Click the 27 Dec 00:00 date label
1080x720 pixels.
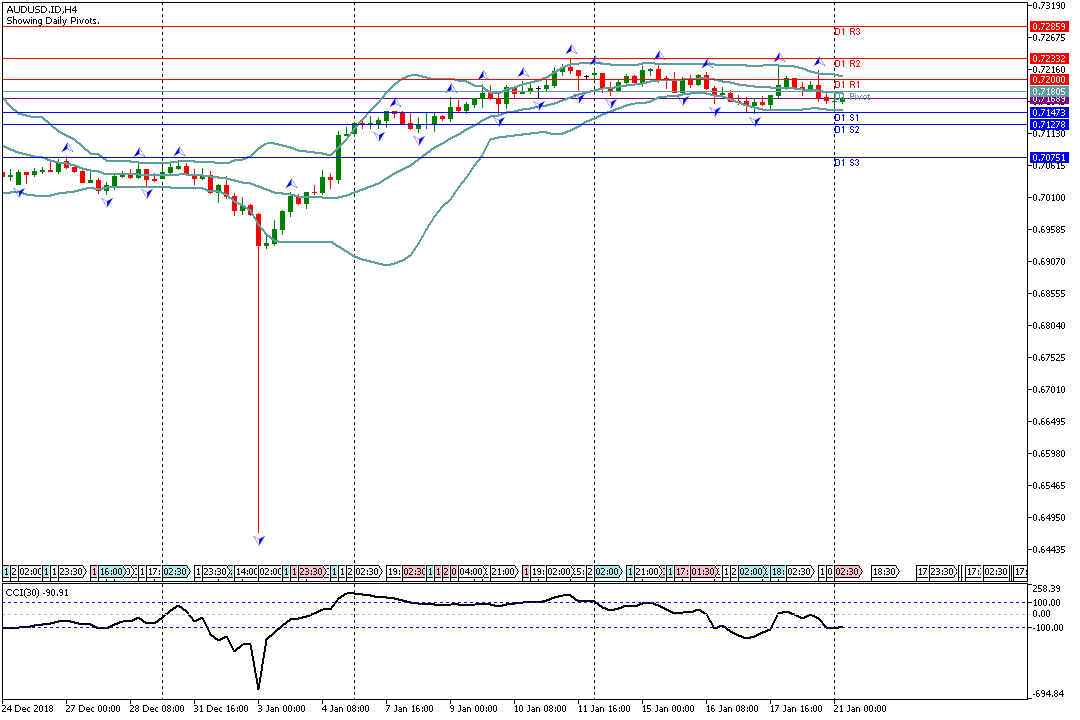pyautogui.click(x=93, y=709)
